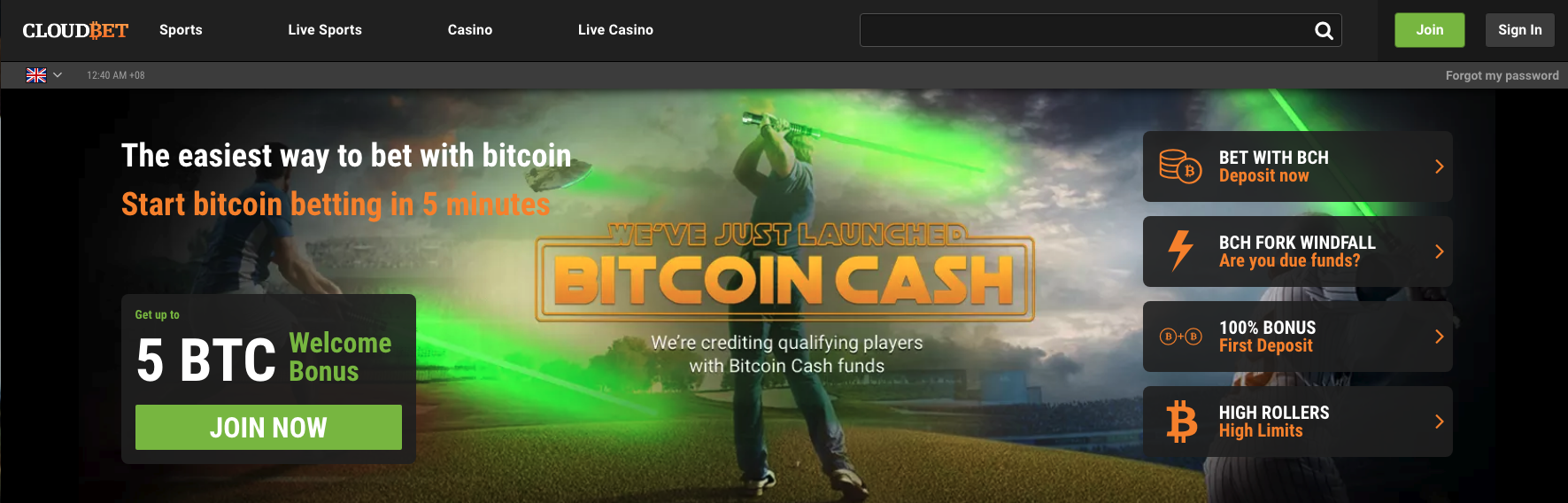Click the Forgot my password link

(1502, 75)
